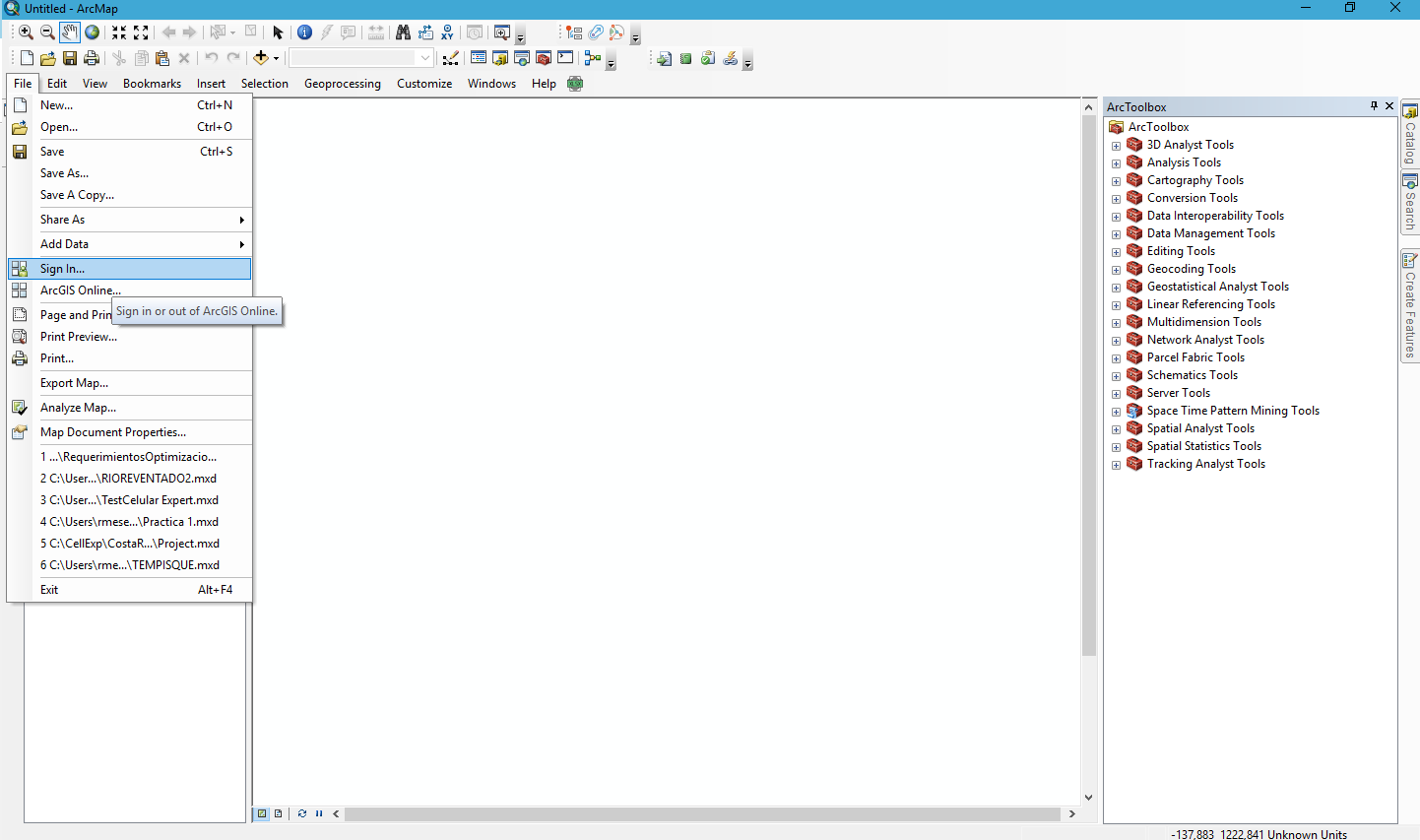Switch to Data View at the map bottom
The height and width of the screenshot is (840, 1420).
coord(262,813)
